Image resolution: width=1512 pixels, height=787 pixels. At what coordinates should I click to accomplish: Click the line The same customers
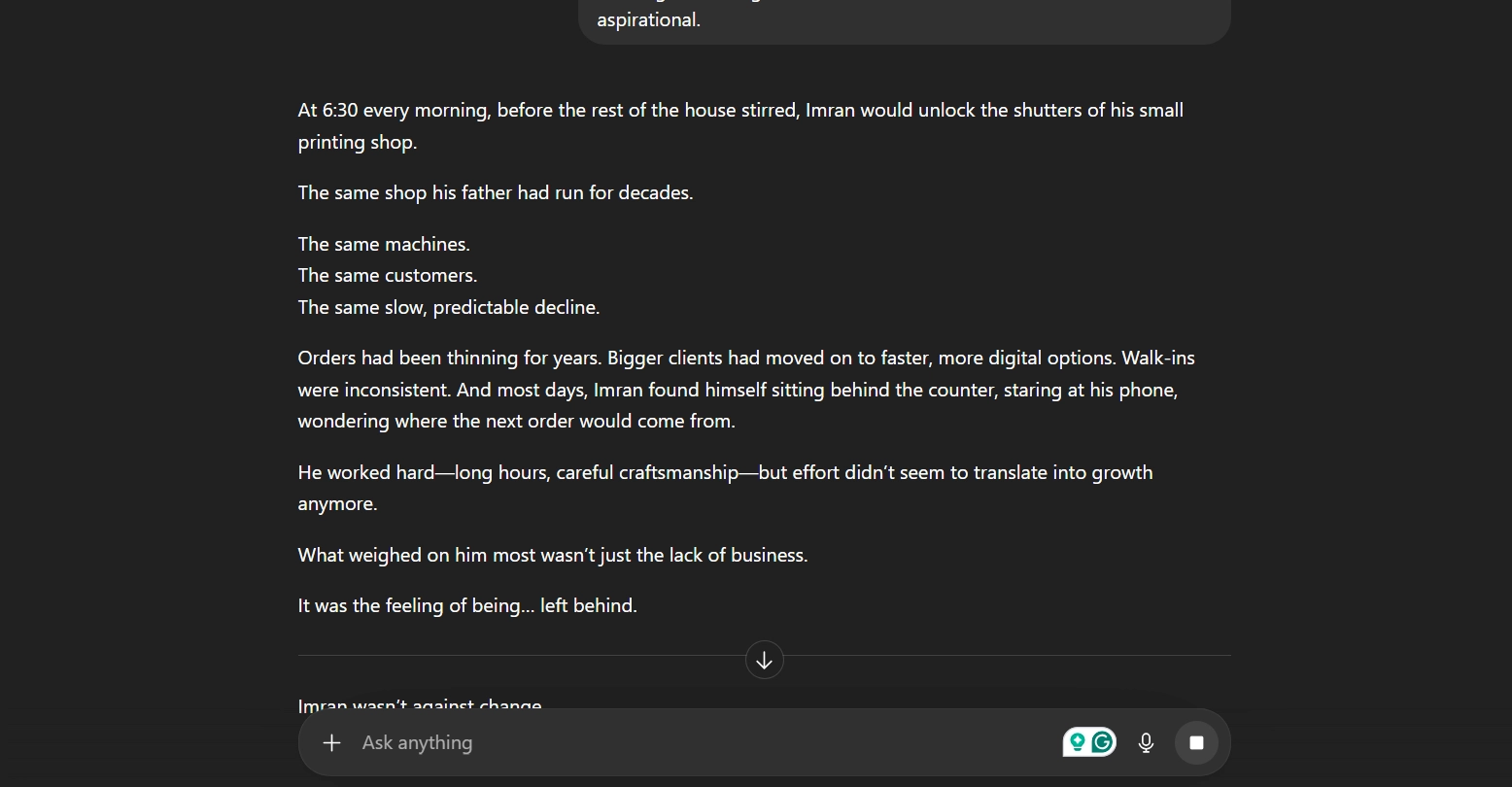pyautogui.click(x=388, y=276)
